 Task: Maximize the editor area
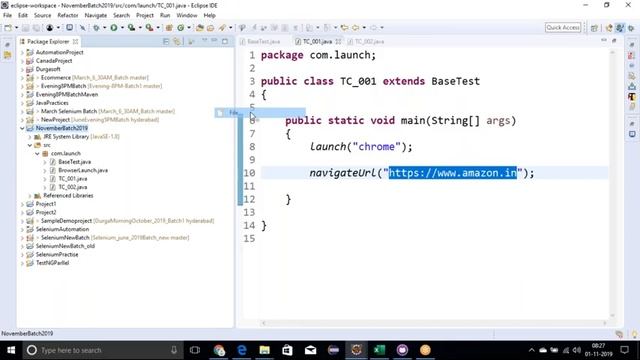pyautogui.click(x=614, y=41)
